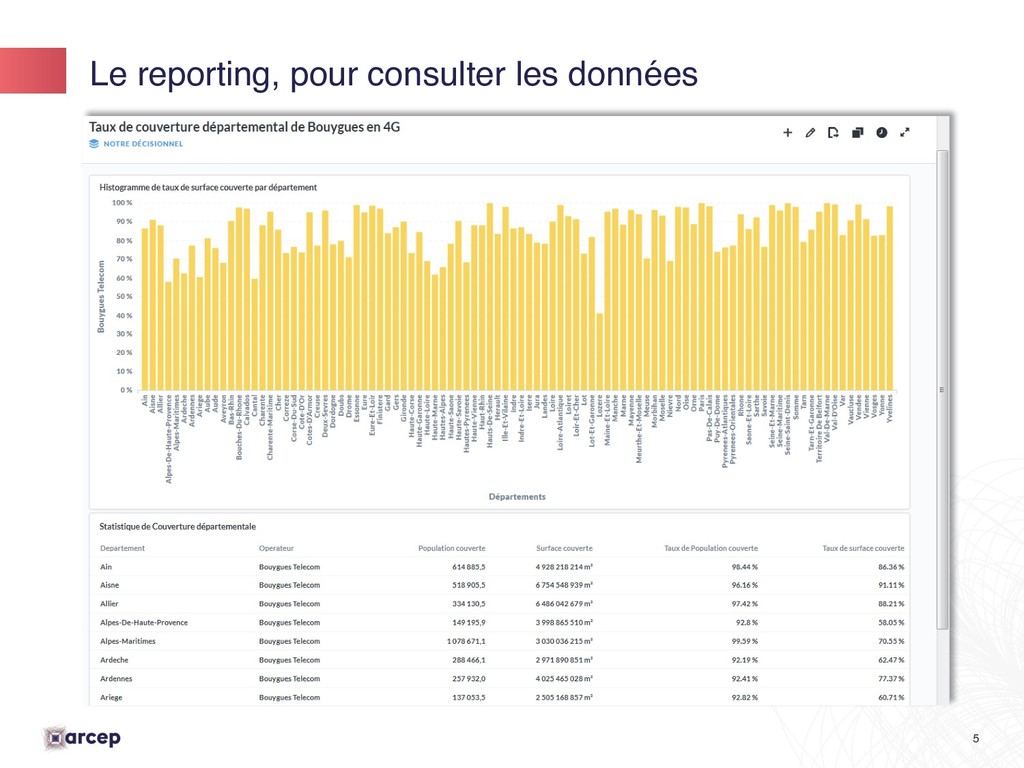This screenshot has height=768, width=1024.
Task: Click the 86.36 % surface rate value
Action: pyautogui.click(x=891, y=567)
